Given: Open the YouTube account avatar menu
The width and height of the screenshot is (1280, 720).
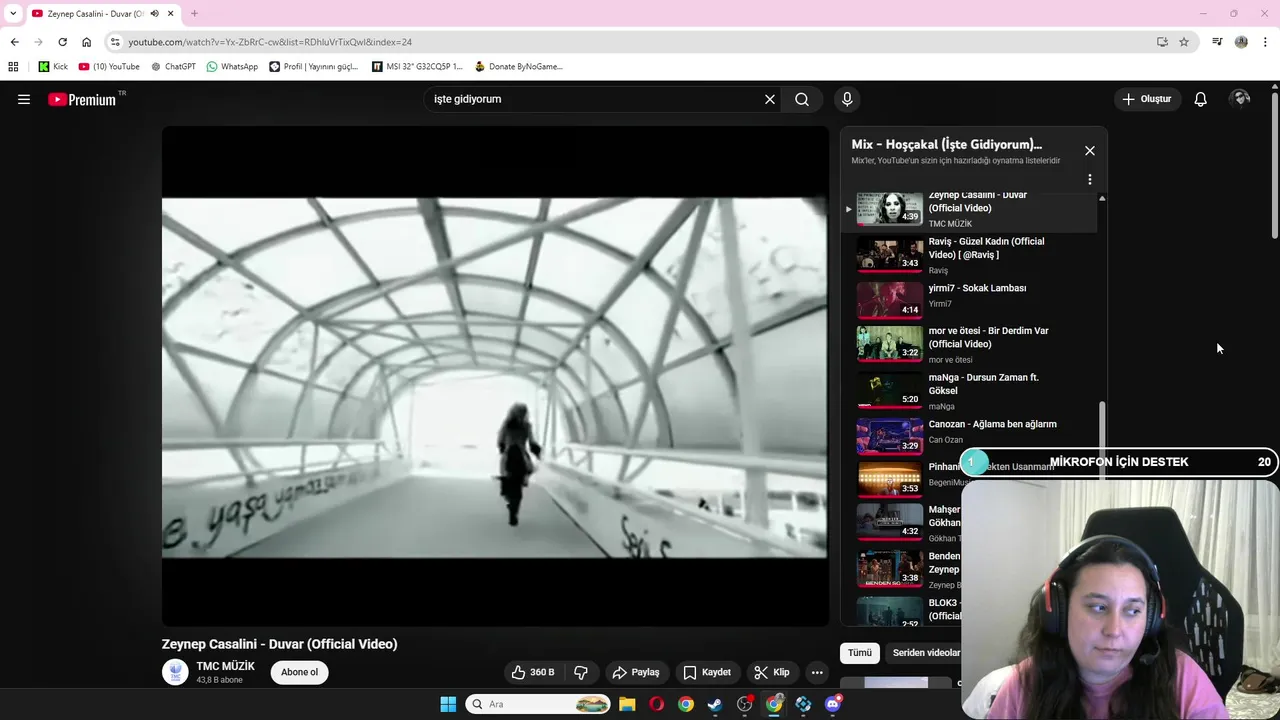Looking at the screenshot, I should pyautogui.click(x=1241, y=99).
